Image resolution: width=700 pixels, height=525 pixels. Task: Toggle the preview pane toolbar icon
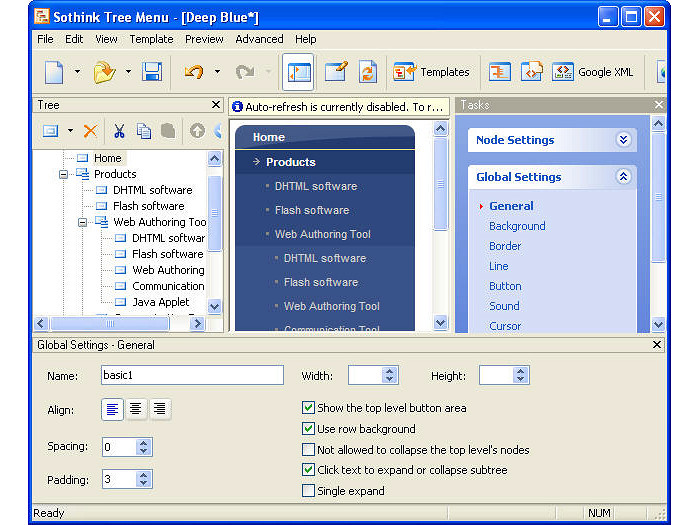point(298,72)
